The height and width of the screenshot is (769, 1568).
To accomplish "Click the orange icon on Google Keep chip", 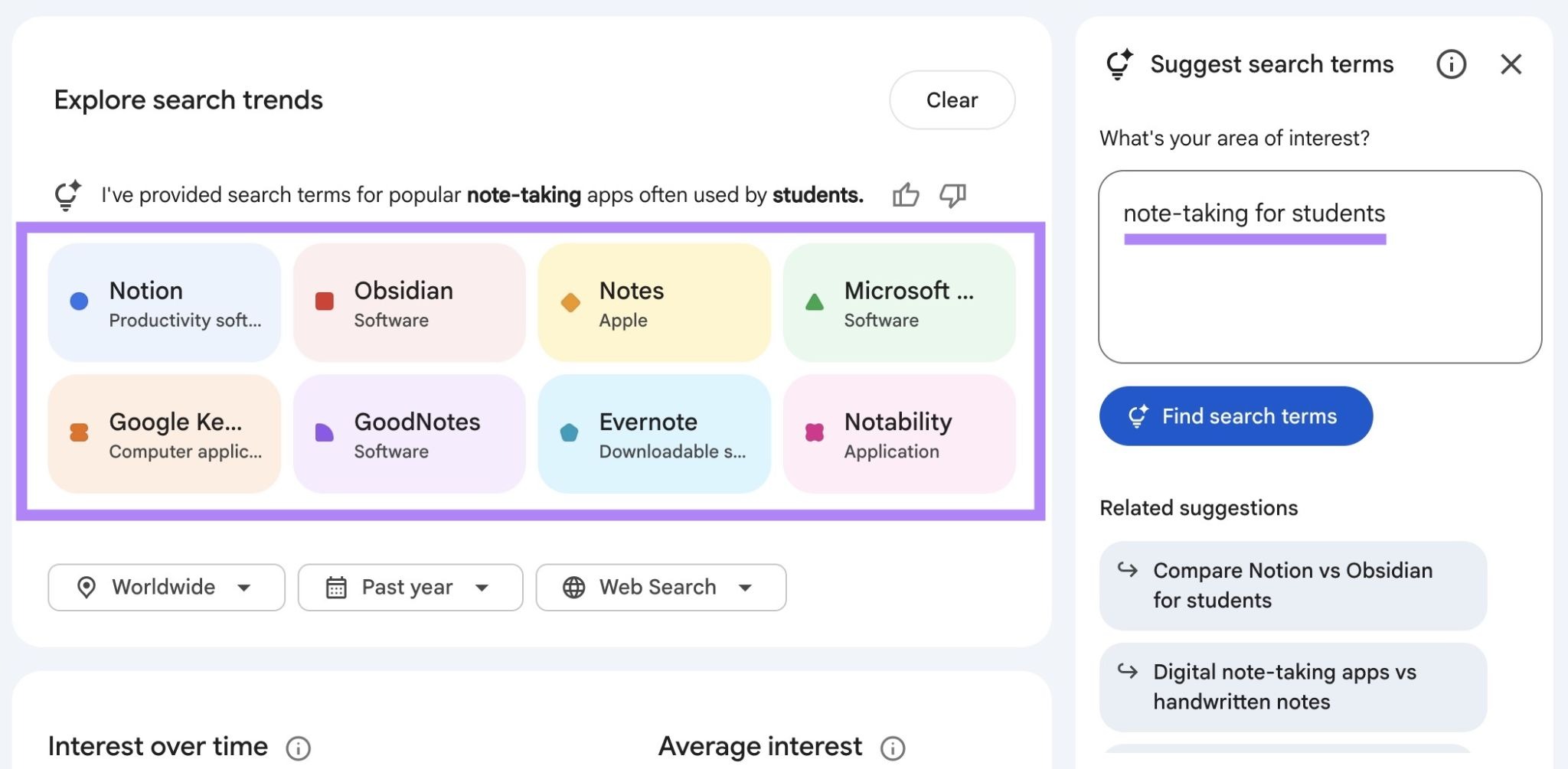I will (x=79, y=432).
